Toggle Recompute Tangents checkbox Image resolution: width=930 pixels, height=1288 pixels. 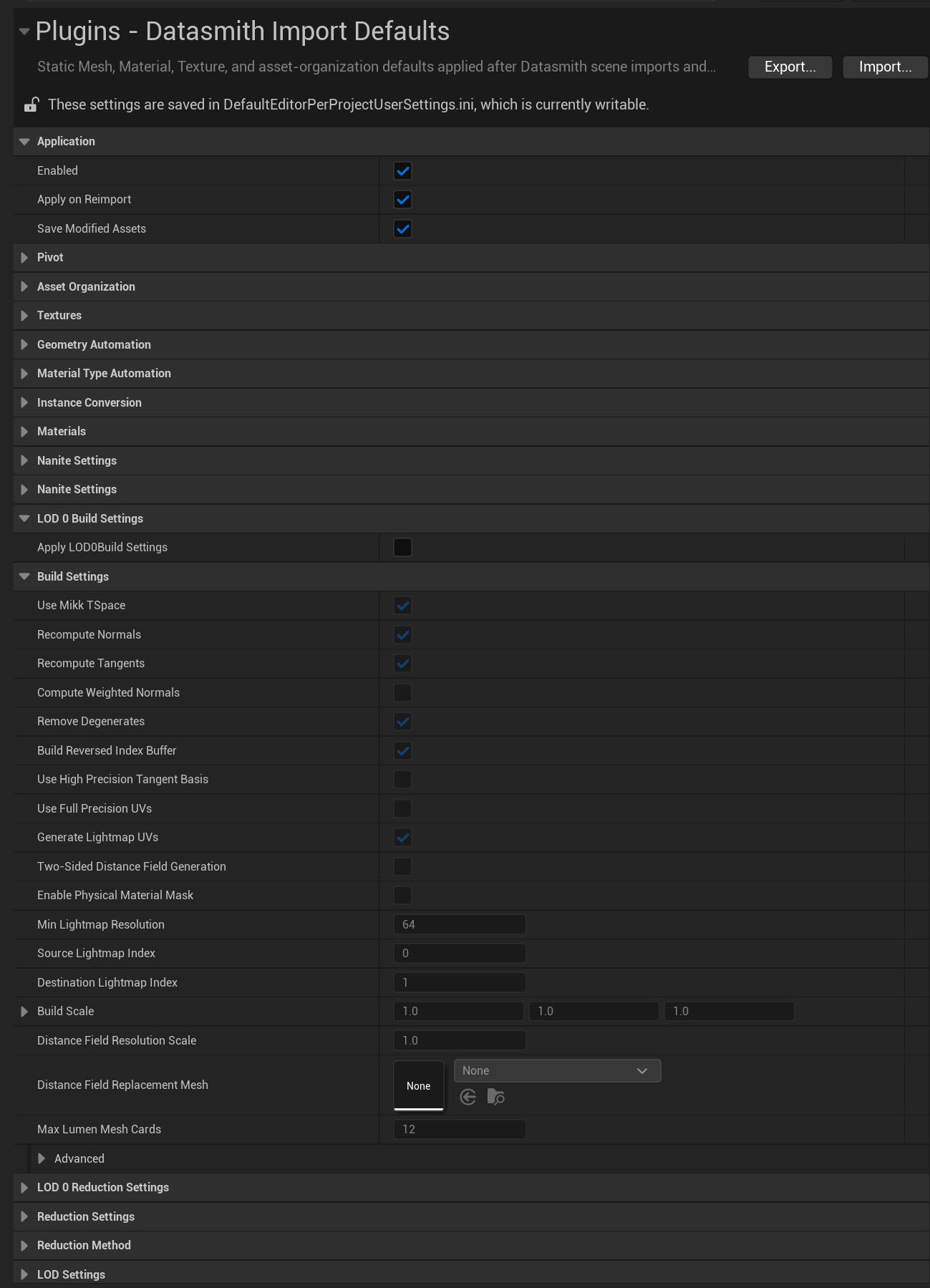pos(402,664)
